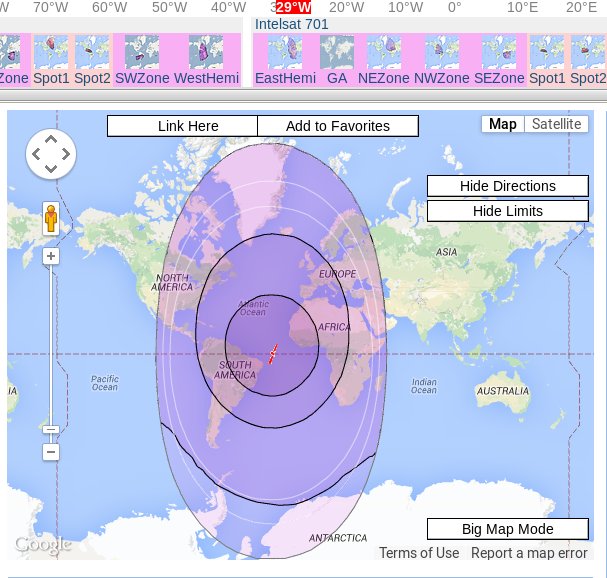Screen dimensions: 607x578
Task: Click Hide Limits button
Action: tap(508, 211)
